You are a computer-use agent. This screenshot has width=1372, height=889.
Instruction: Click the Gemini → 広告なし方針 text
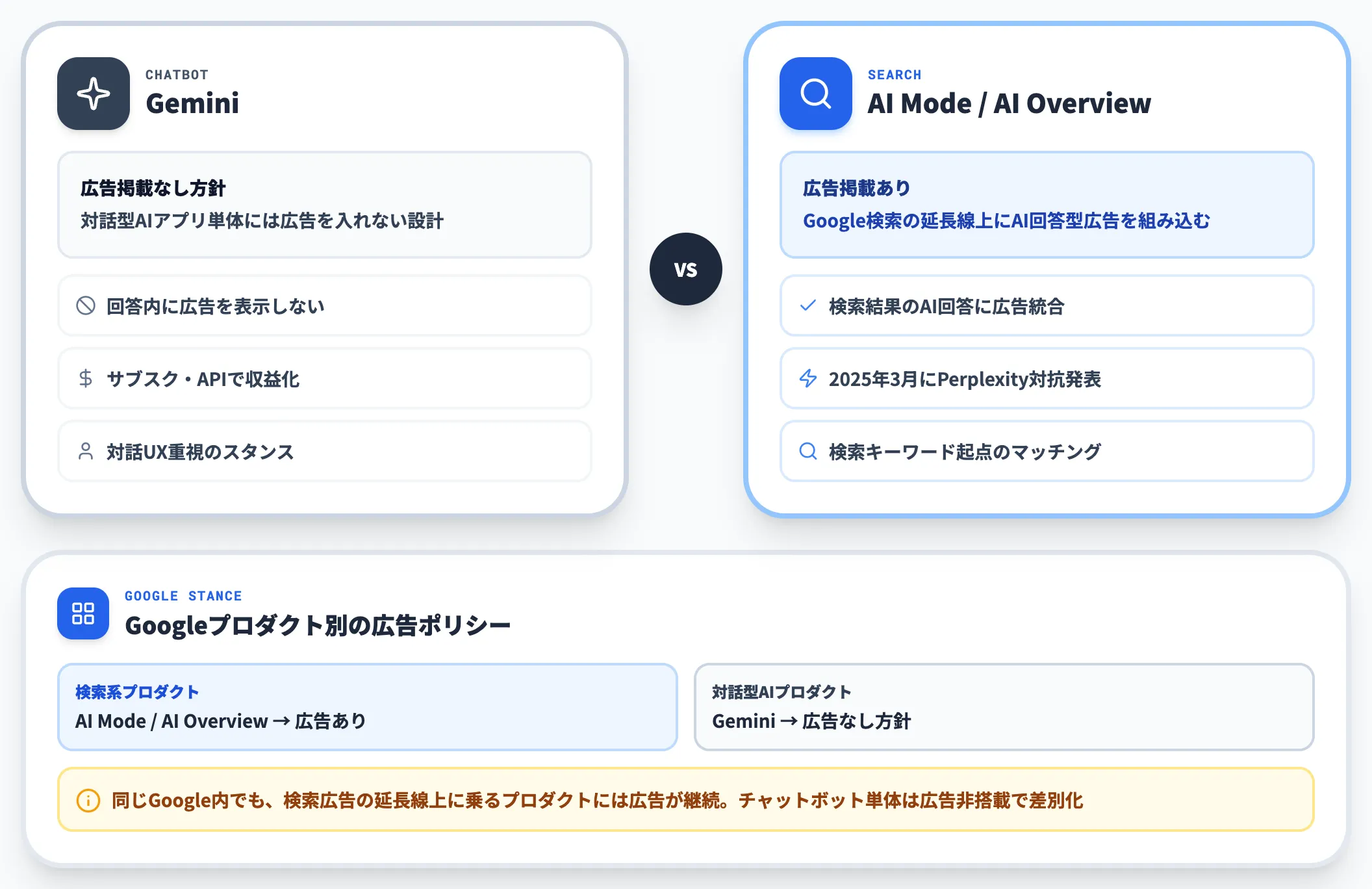[811, 721]
